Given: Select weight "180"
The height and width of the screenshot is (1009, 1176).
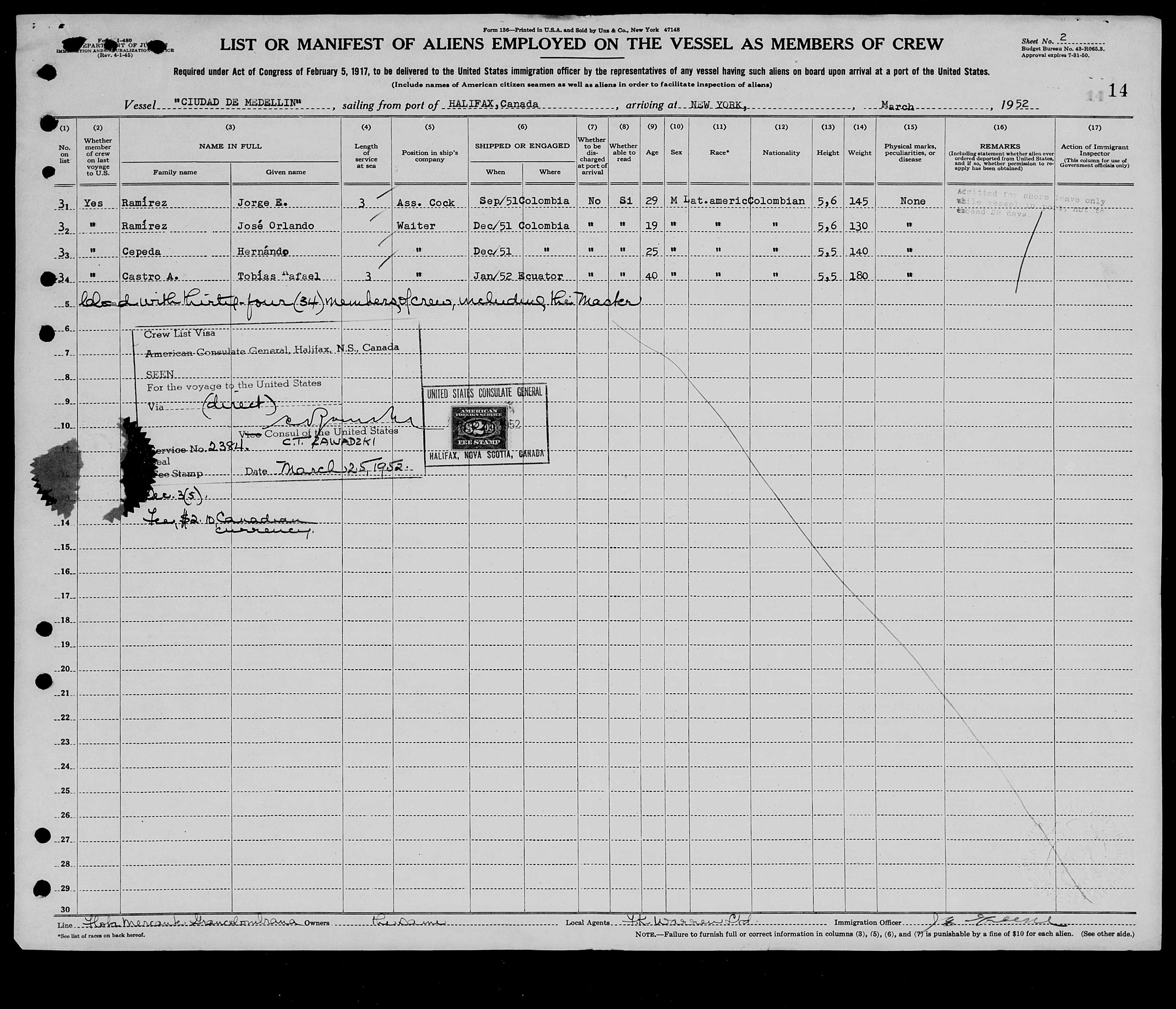Looking at the screenshot, I should (859, 276).
